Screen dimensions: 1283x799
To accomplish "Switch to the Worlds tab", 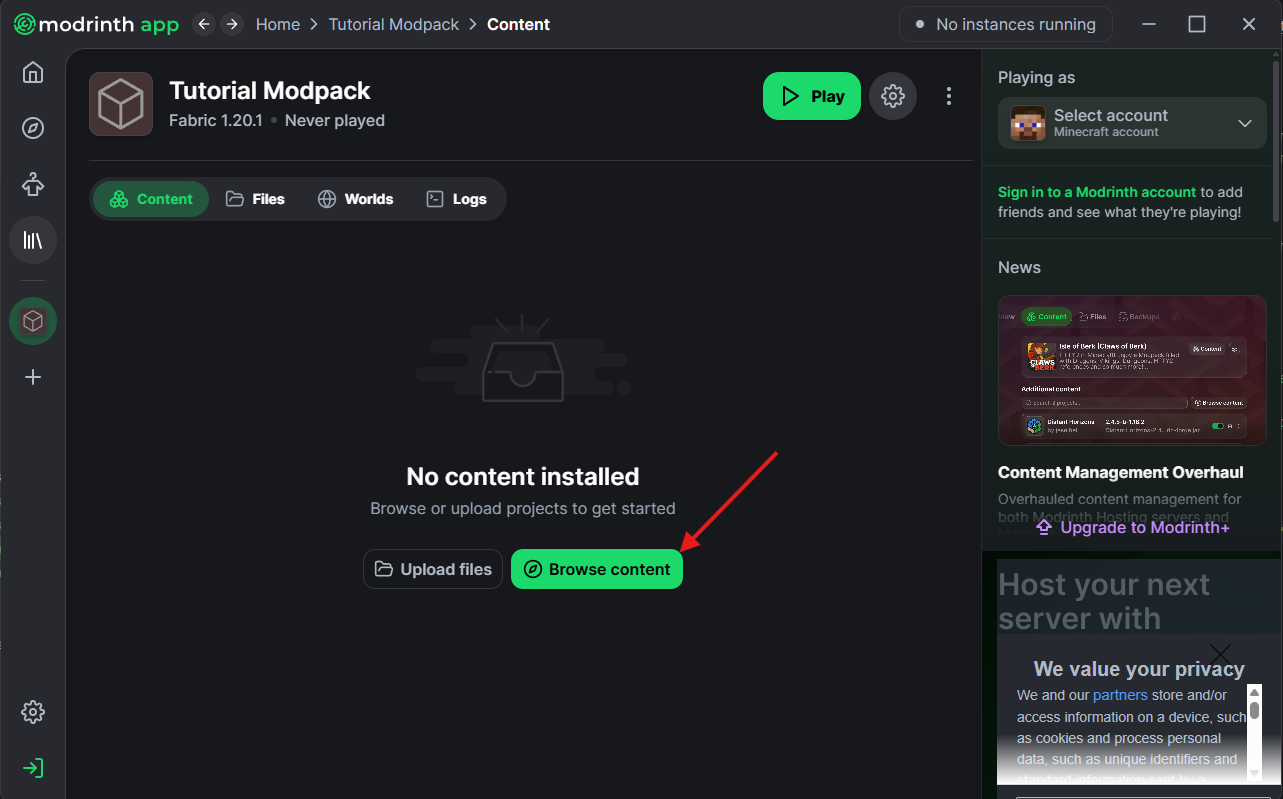I will [x=355, y=199].
